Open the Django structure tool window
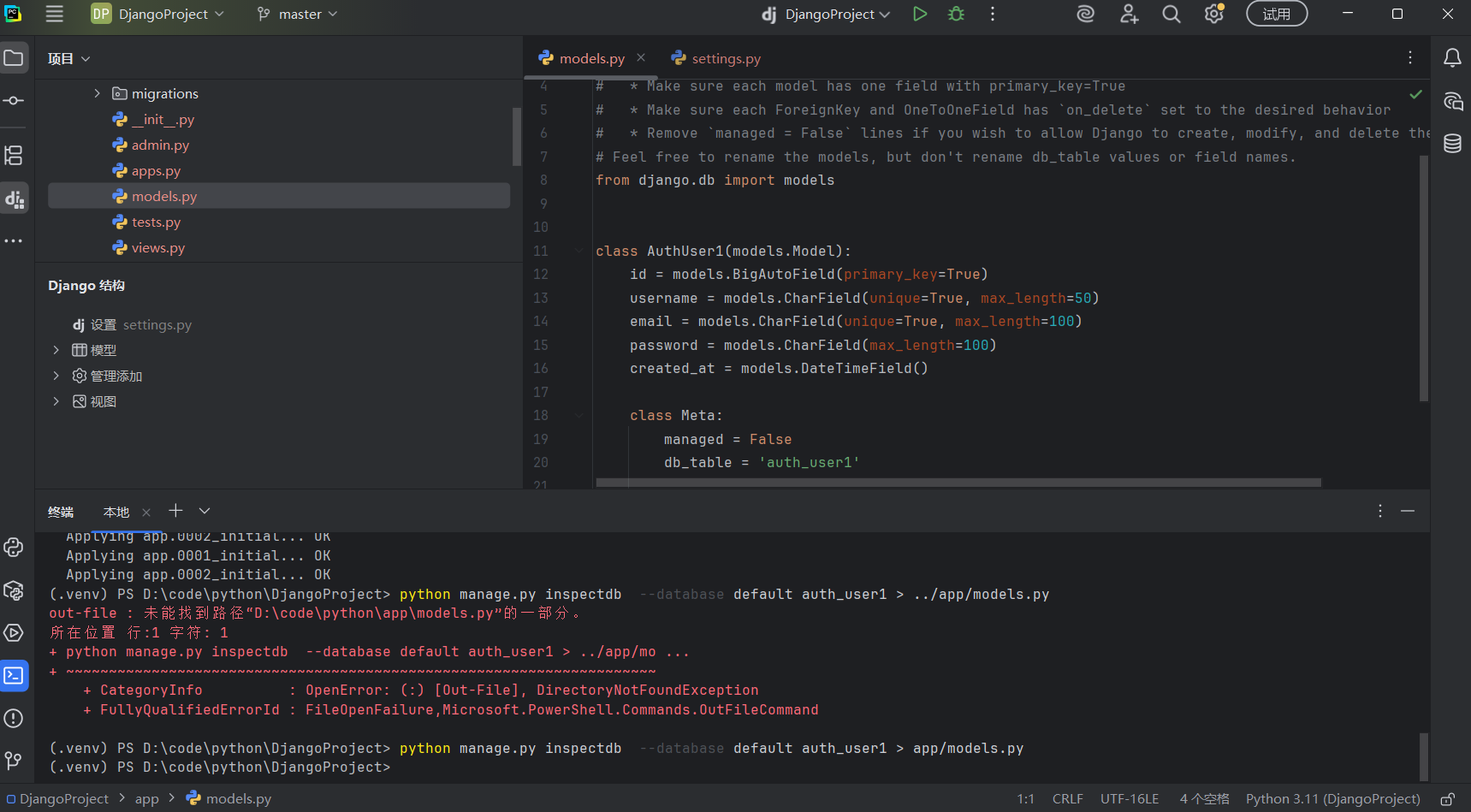1471x812 pixels. [x=14, y=199]
